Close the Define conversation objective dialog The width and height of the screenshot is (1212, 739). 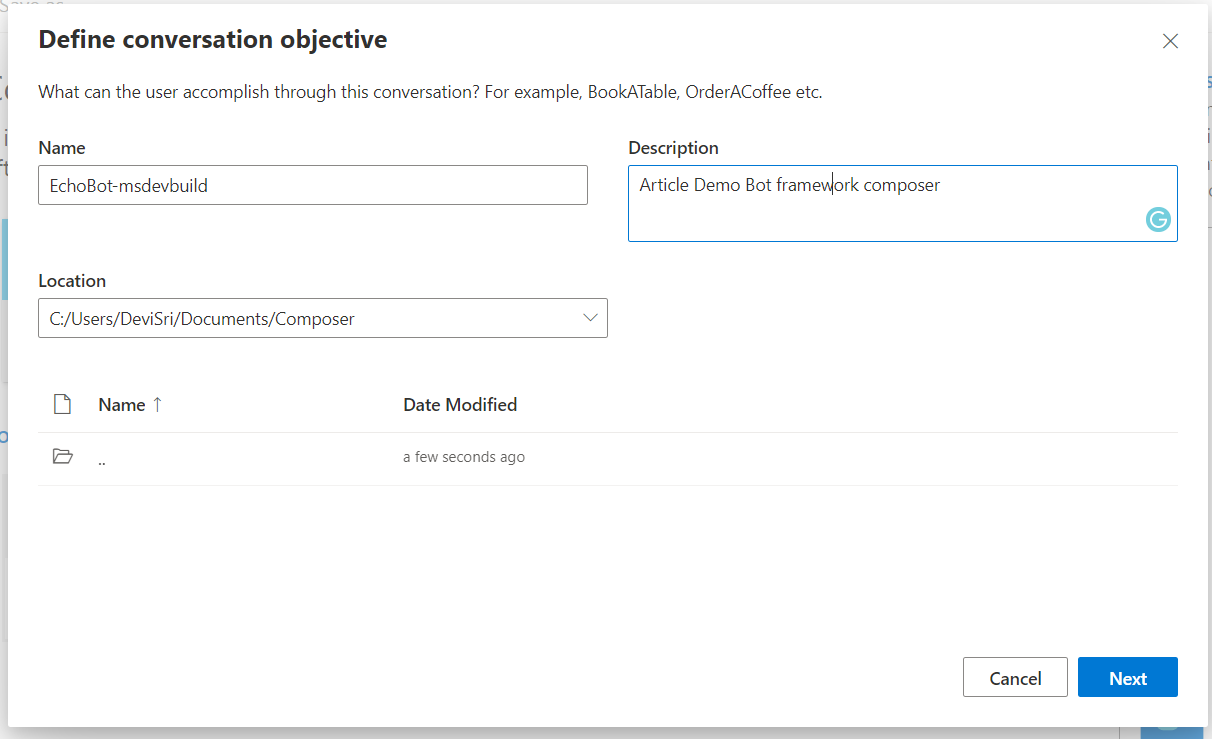[1170, 41]
